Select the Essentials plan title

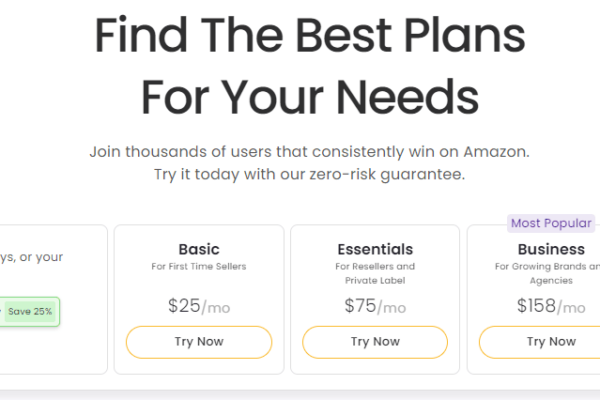(375, 250)
